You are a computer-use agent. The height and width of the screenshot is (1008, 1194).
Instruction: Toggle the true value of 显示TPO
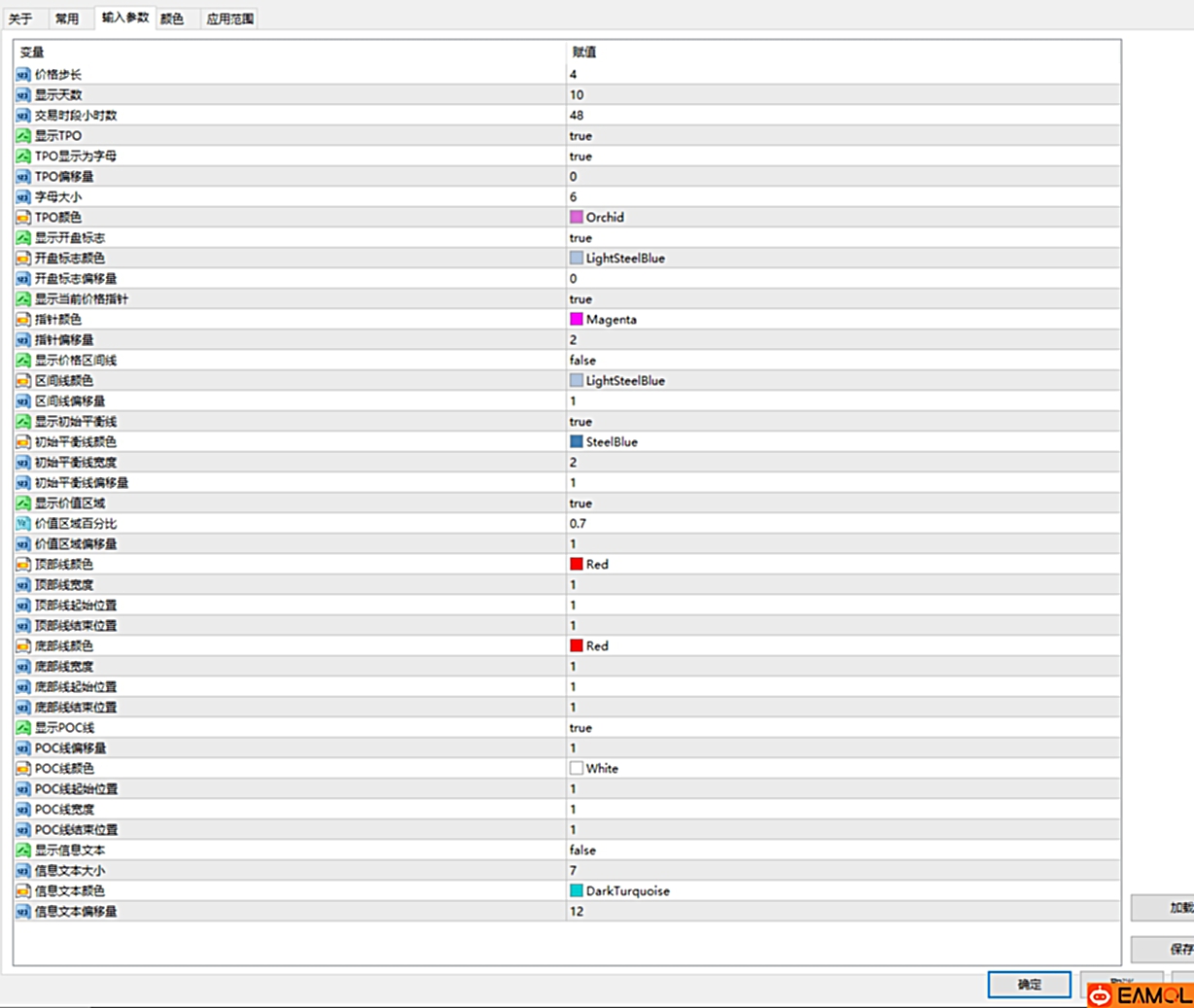580,136
